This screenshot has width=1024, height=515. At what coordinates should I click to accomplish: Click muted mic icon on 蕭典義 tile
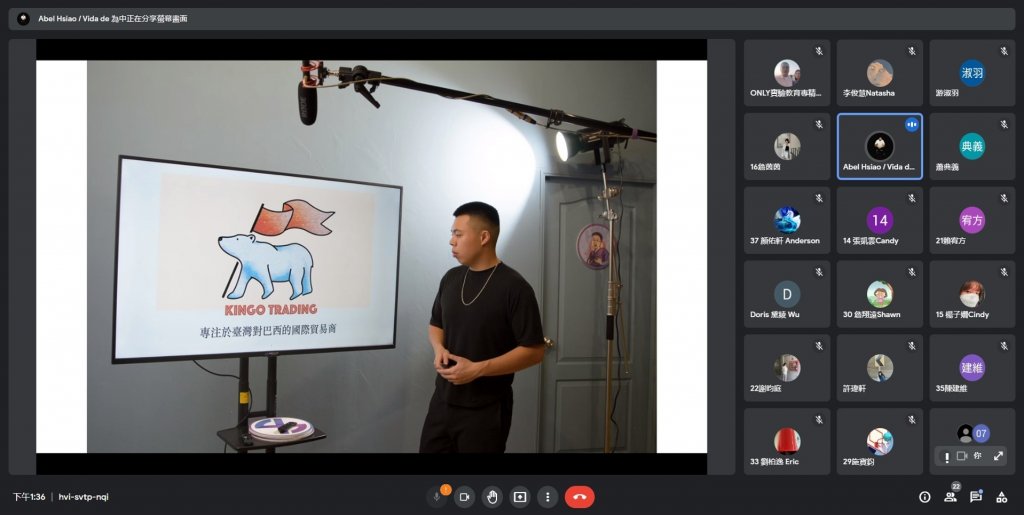(1004, 125)
